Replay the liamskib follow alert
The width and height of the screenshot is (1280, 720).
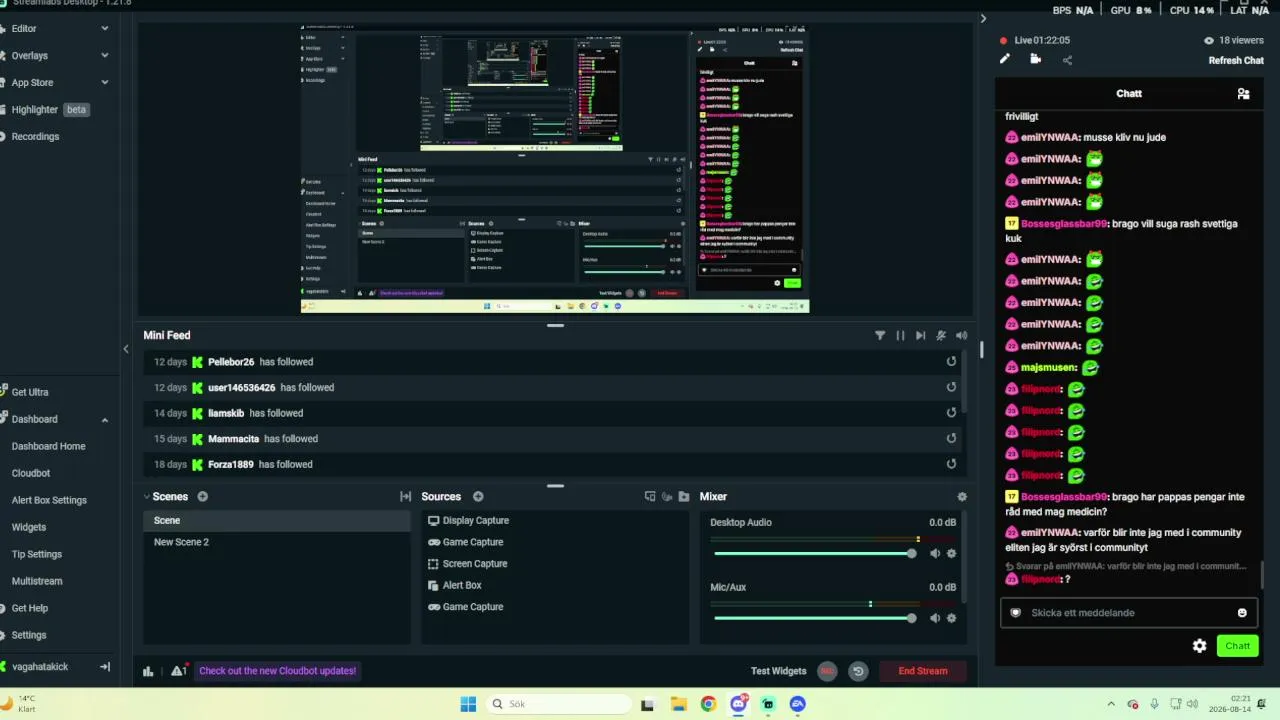[x=951, y=413]
